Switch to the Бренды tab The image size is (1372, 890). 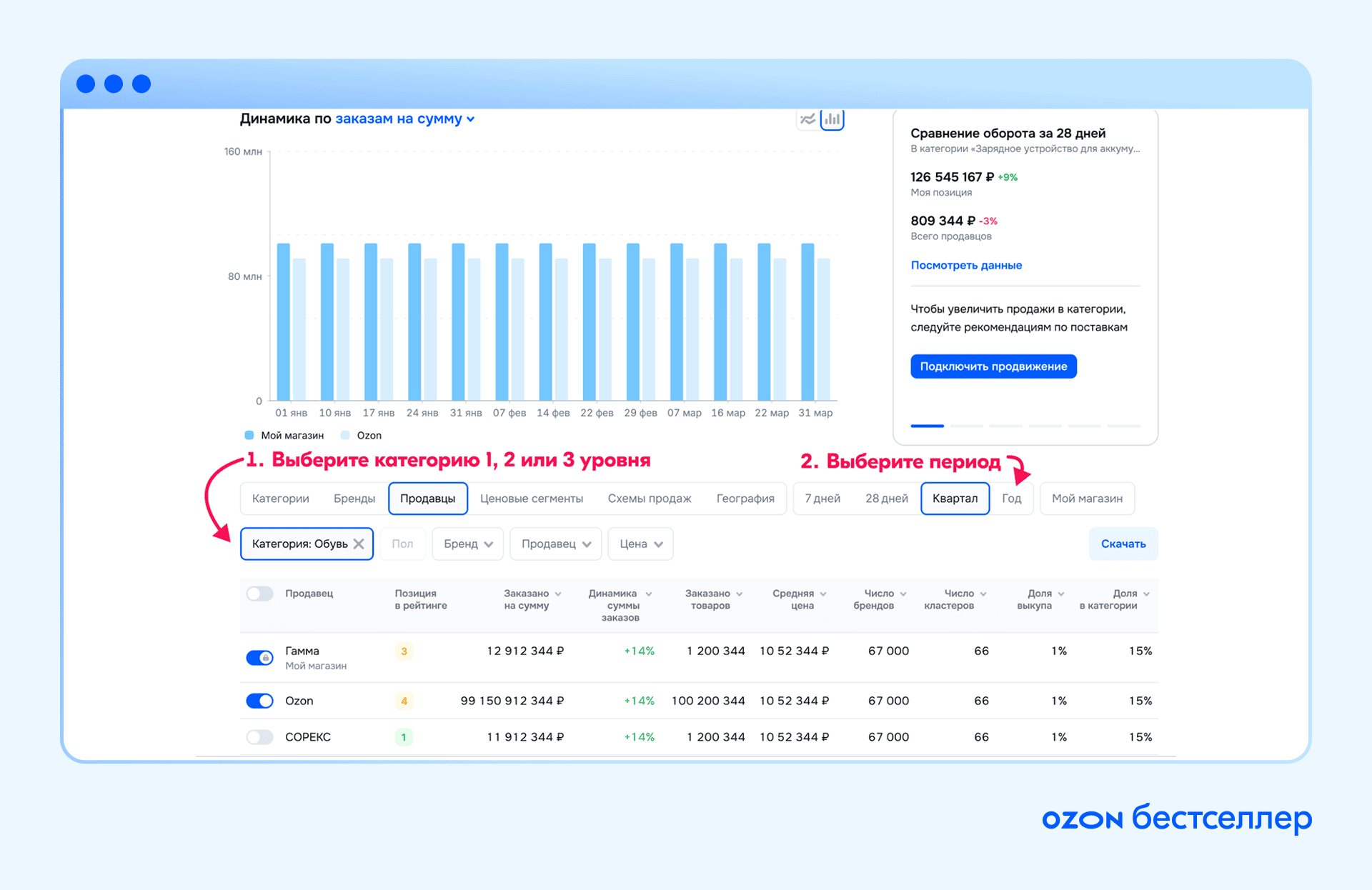[354, 499]
